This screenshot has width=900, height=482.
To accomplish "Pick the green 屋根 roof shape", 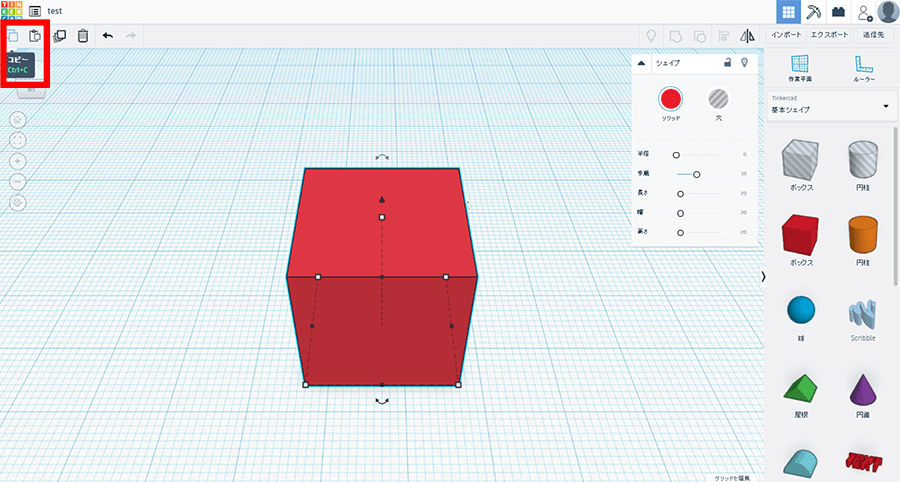I will point(801,388).
